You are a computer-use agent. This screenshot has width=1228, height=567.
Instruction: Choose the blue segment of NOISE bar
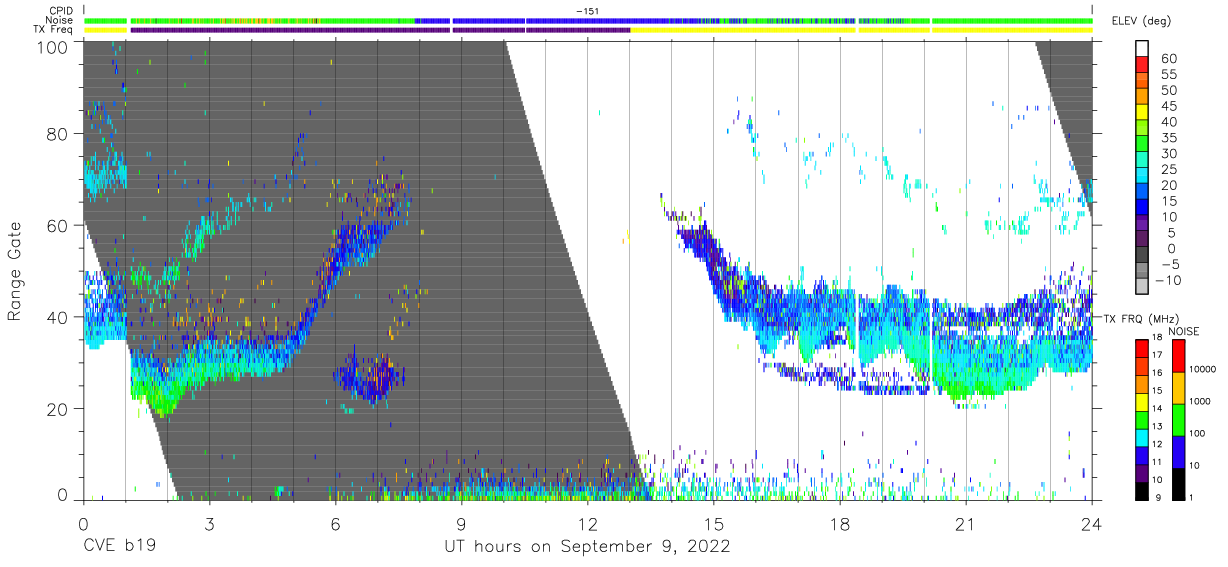pyautogui.click(x=1177, y=452)
